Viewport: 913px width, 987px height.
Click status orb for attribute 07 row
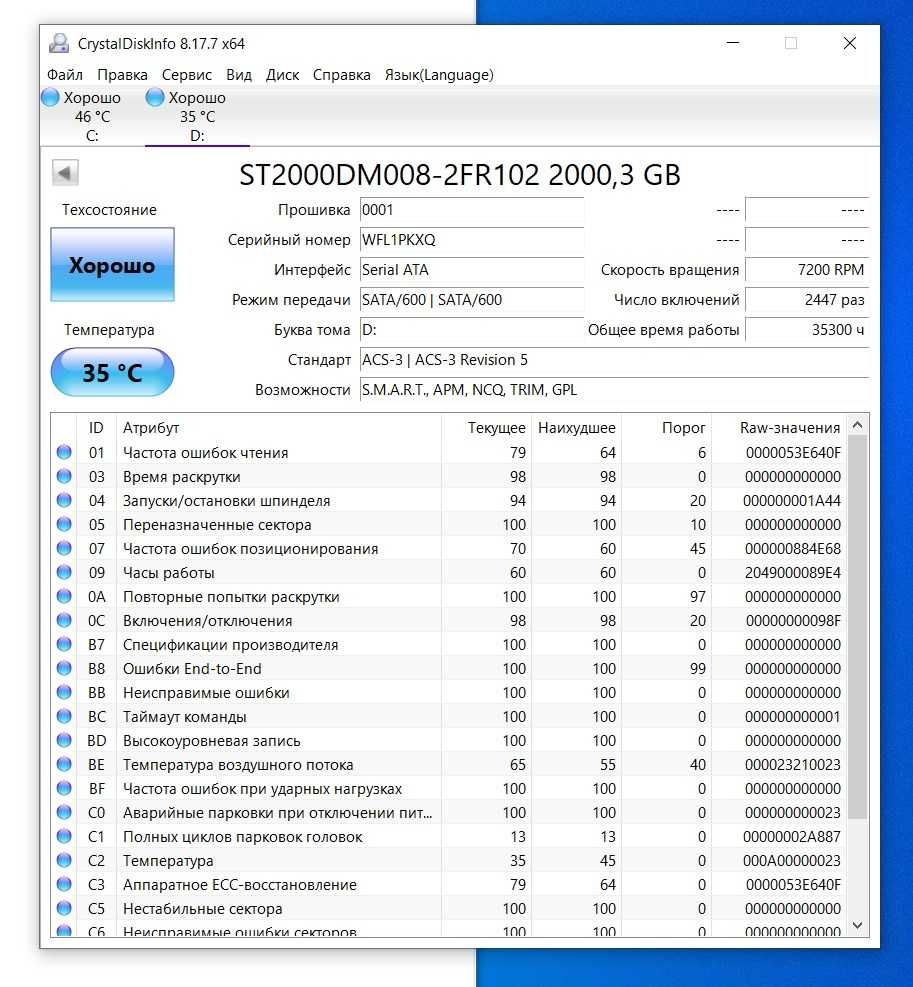tap(64, 548)
